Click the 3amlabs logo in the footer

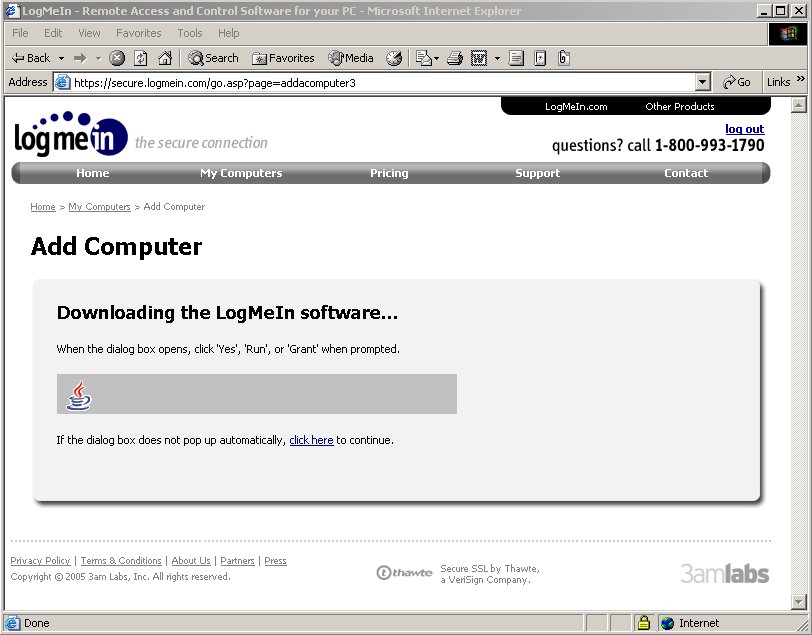(725, 573)
